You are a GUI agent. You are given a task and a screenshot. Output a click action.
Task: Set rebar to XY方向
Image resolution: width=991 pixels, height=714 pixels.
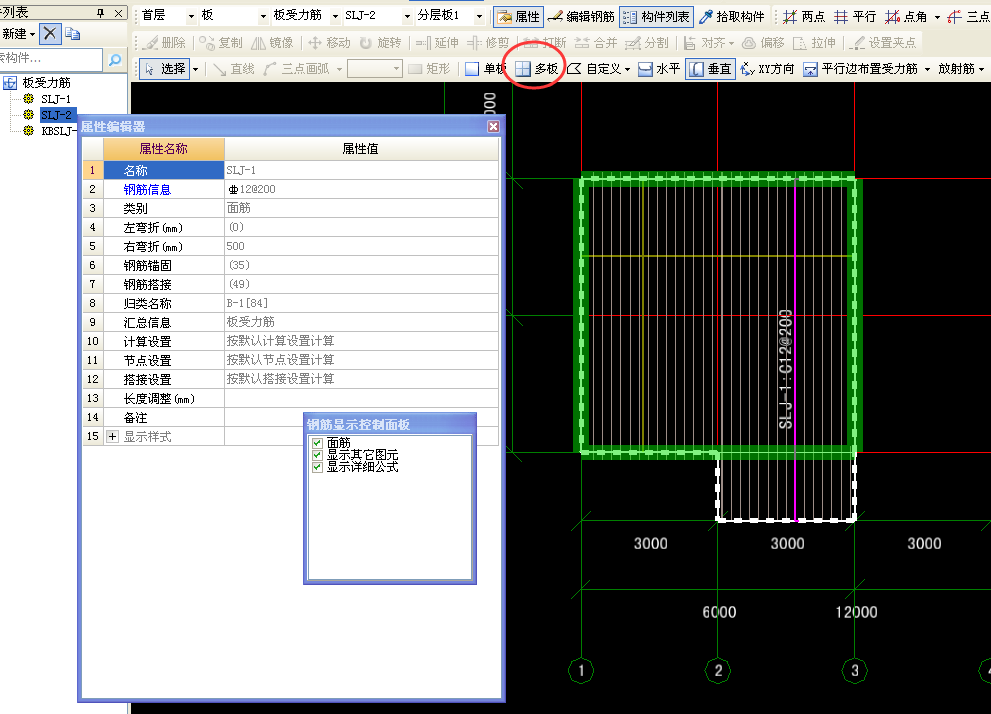pos(767,68)
